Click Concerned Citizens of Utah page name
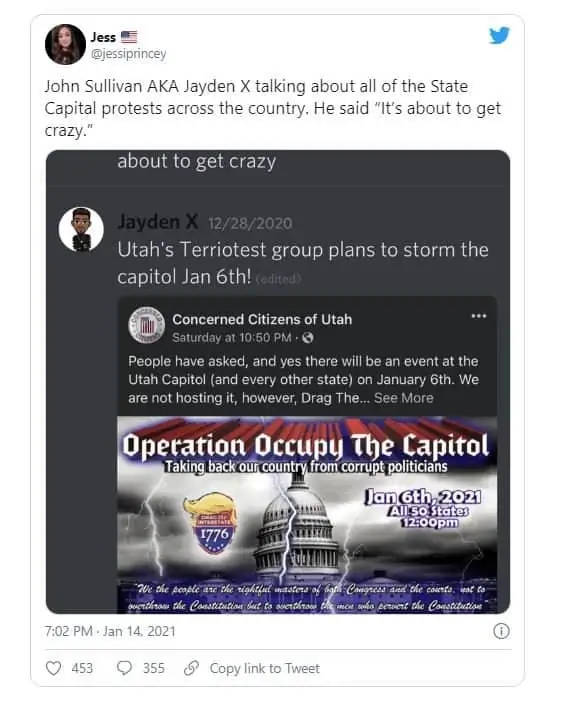This screenshot has height=701, width=578. pyautogui.click(x=262, y=319)
